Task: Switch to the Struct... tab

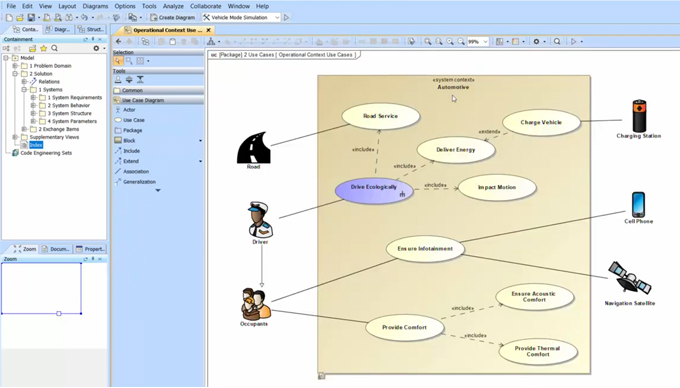Action: coord(91,29)
